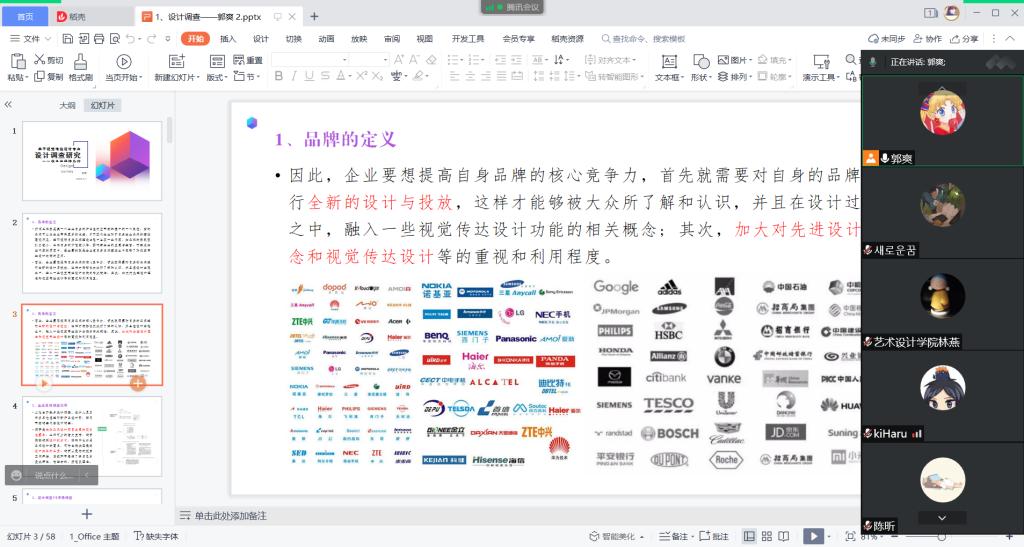Click the add notes area (单击此处添加备注)

coord(230,516)
